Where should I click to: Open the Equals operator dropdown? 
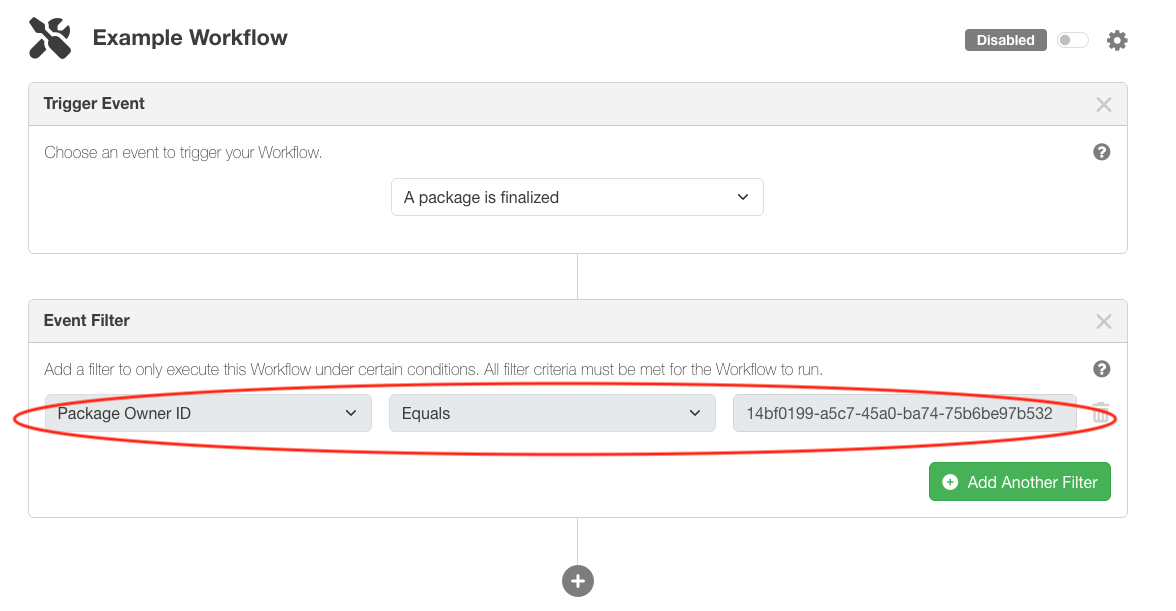[552, 413]
